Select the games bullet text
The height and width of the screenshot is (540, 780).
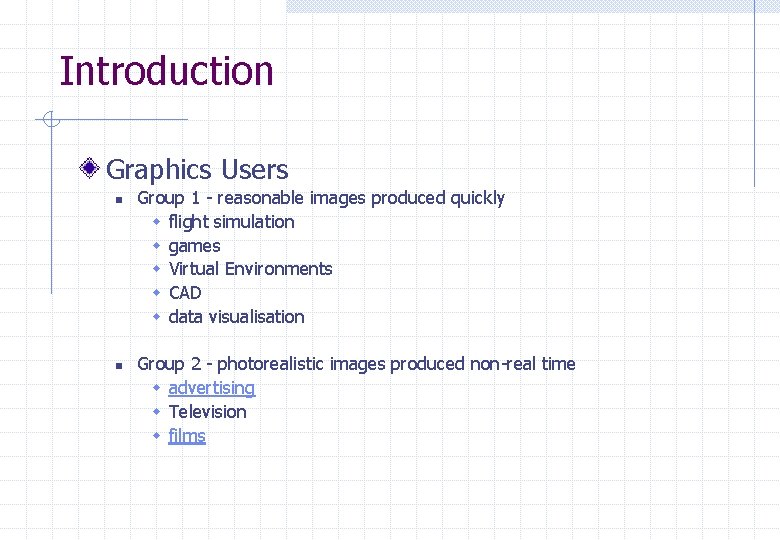pos(195,246)
